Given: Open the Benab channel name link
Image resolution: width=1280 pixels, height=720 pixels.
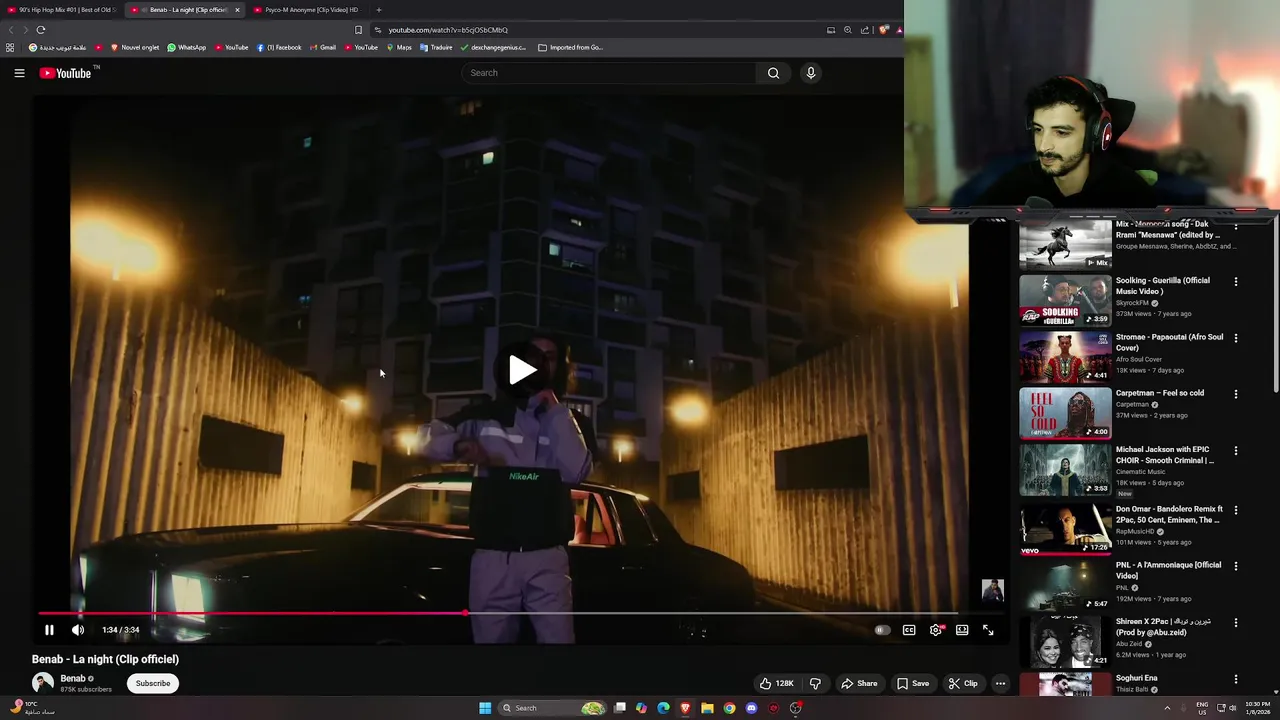Looking at the screenshot, I should [73, 679].
